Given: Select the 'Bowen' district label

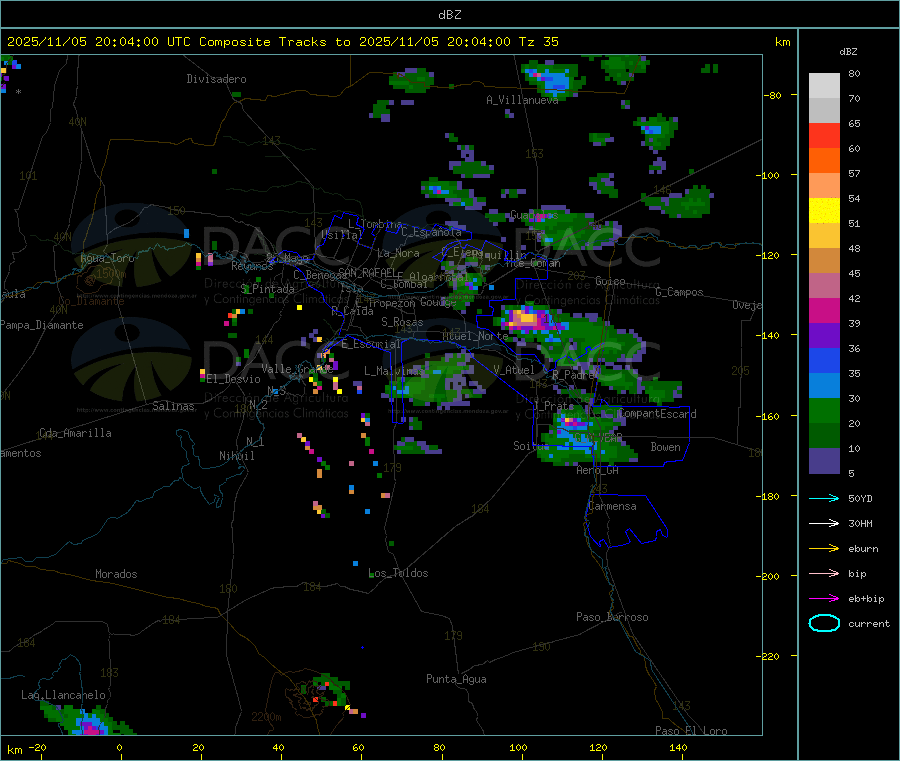Looking at the screenshot, I should point(665,447).
